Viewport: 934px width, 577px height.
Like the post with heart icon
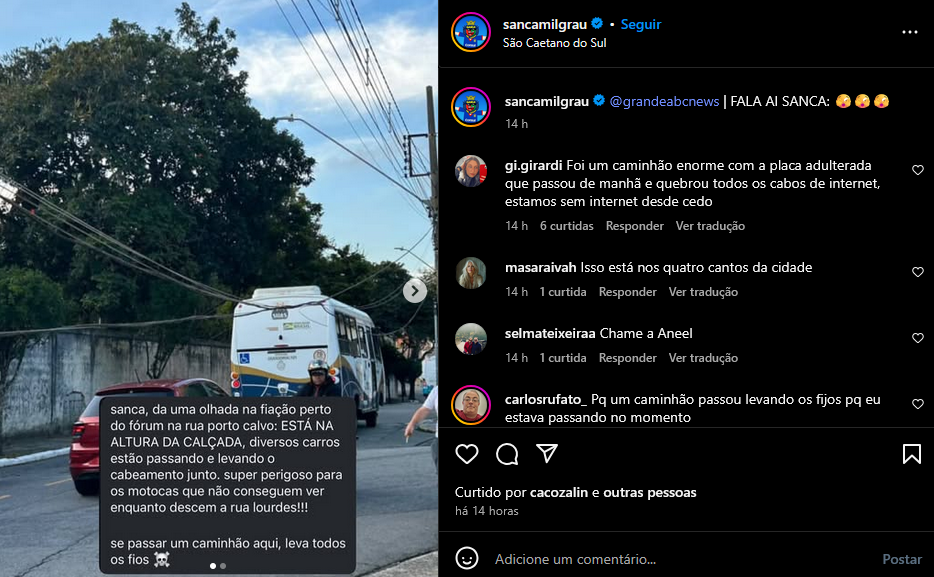[x=466, y=454]
